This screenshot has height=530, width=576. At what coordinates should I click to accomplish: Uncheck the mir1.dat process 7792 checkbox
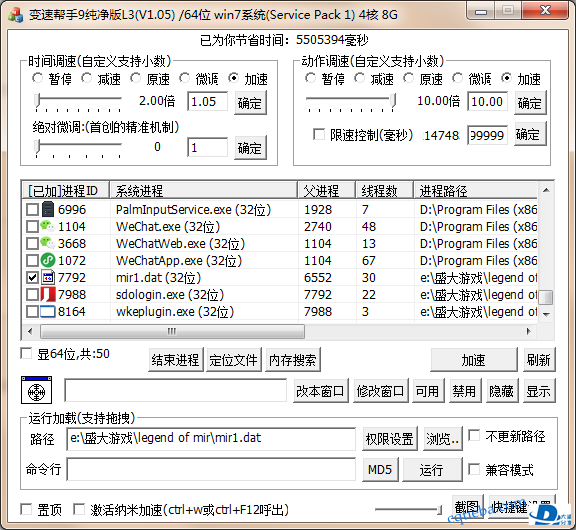coord(32,278)
